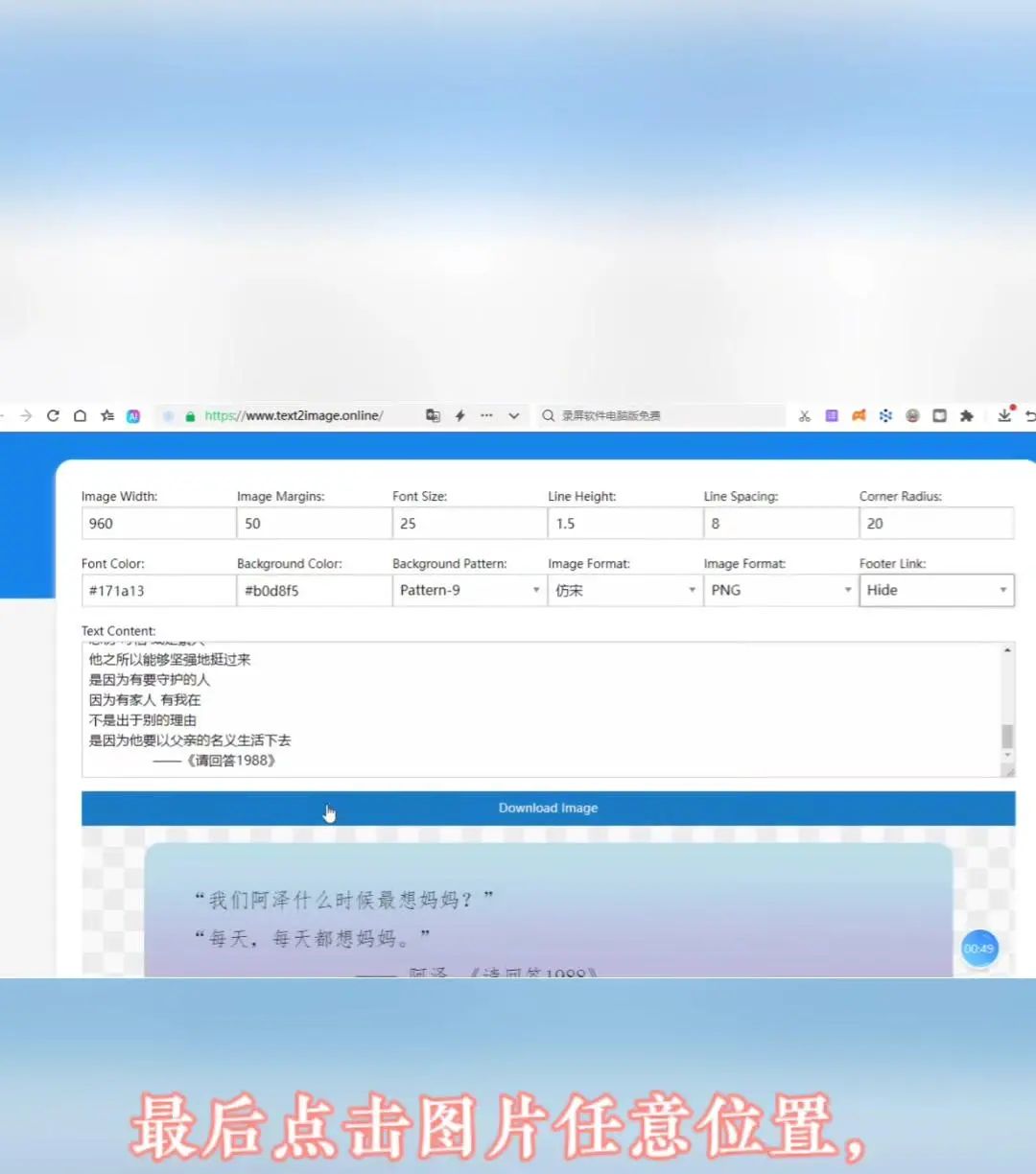This screenshot has width=1036, height=1174.
Task: Open the AI assistant icon in the address bar
Action: click(134, 415)
